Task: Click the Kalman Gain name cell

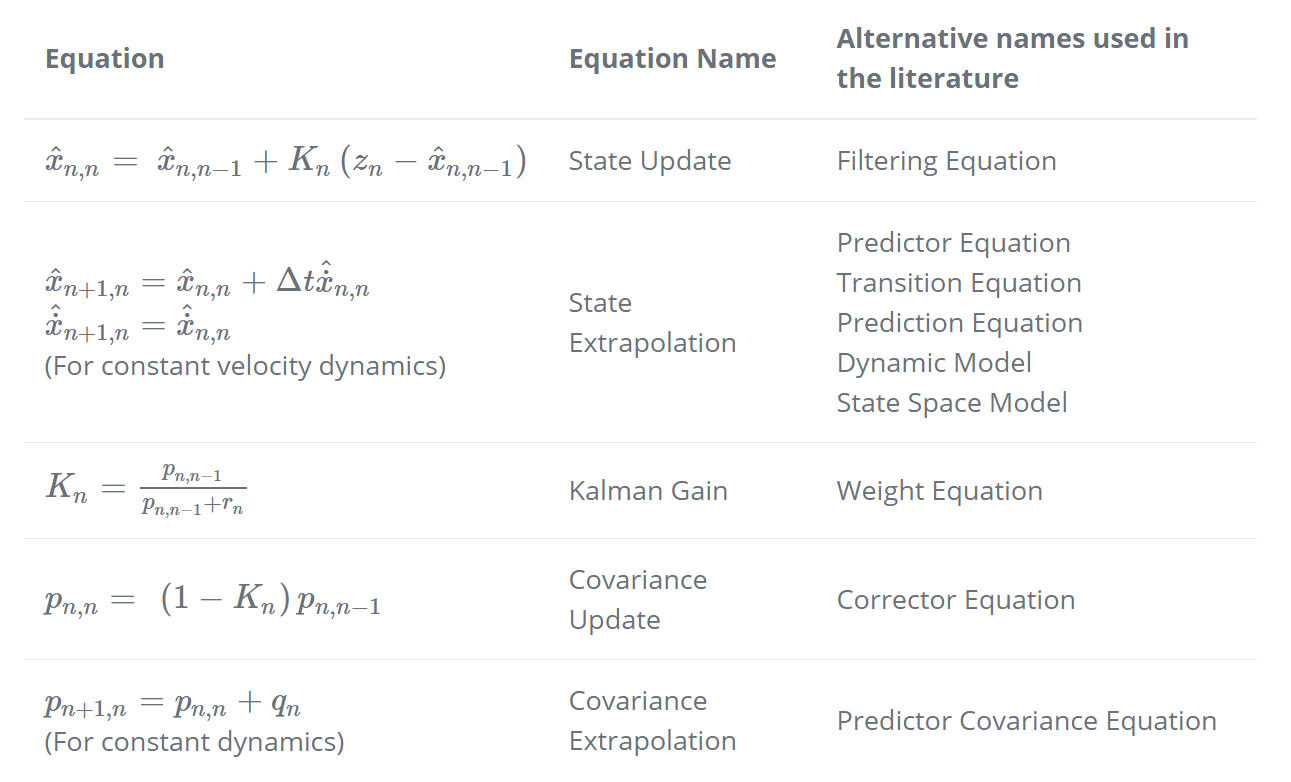Action: pos(648,491)
